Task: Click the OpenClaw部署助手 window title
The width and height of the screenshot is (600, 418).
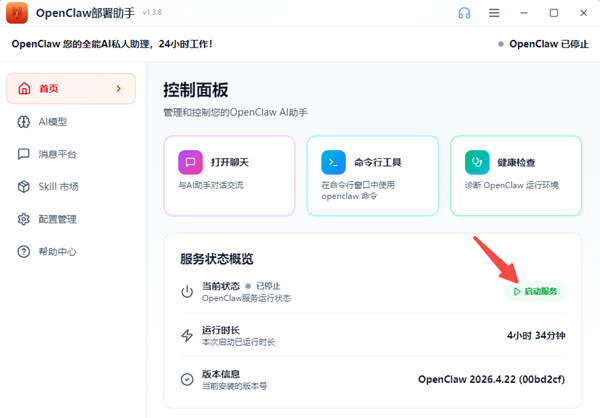Action: coord(85,13)
